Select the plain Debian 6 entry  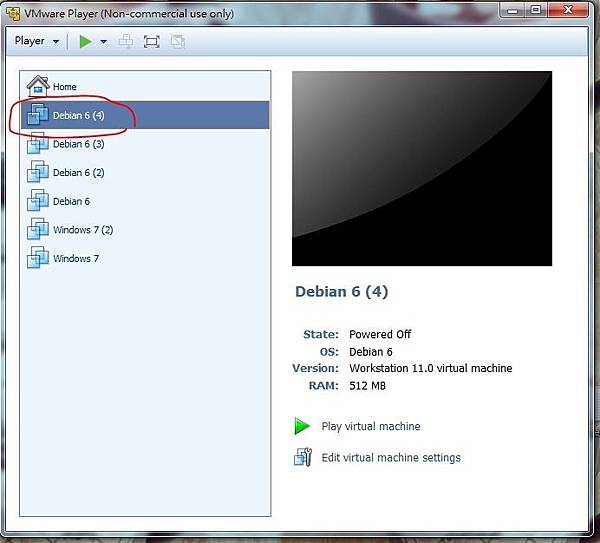pyautogui.click(x=145, y=201)
